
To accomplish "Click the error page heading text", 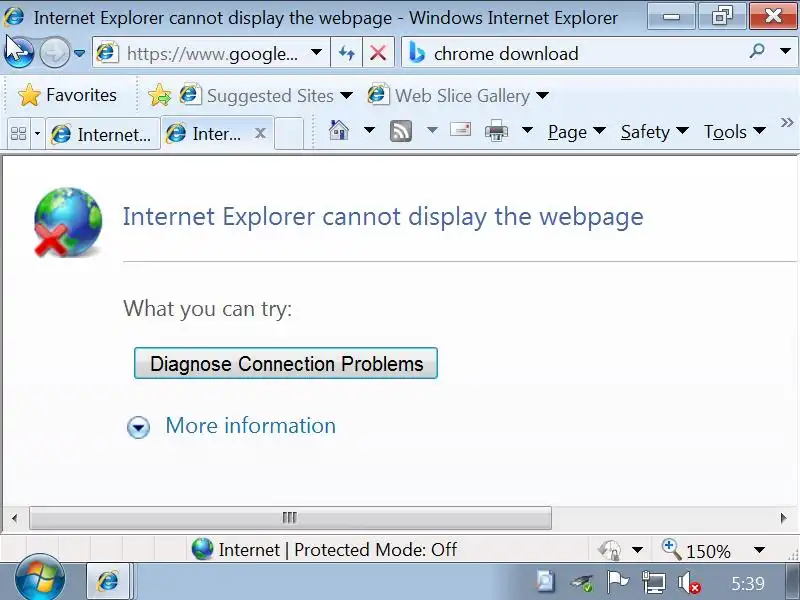I will 383,216.
